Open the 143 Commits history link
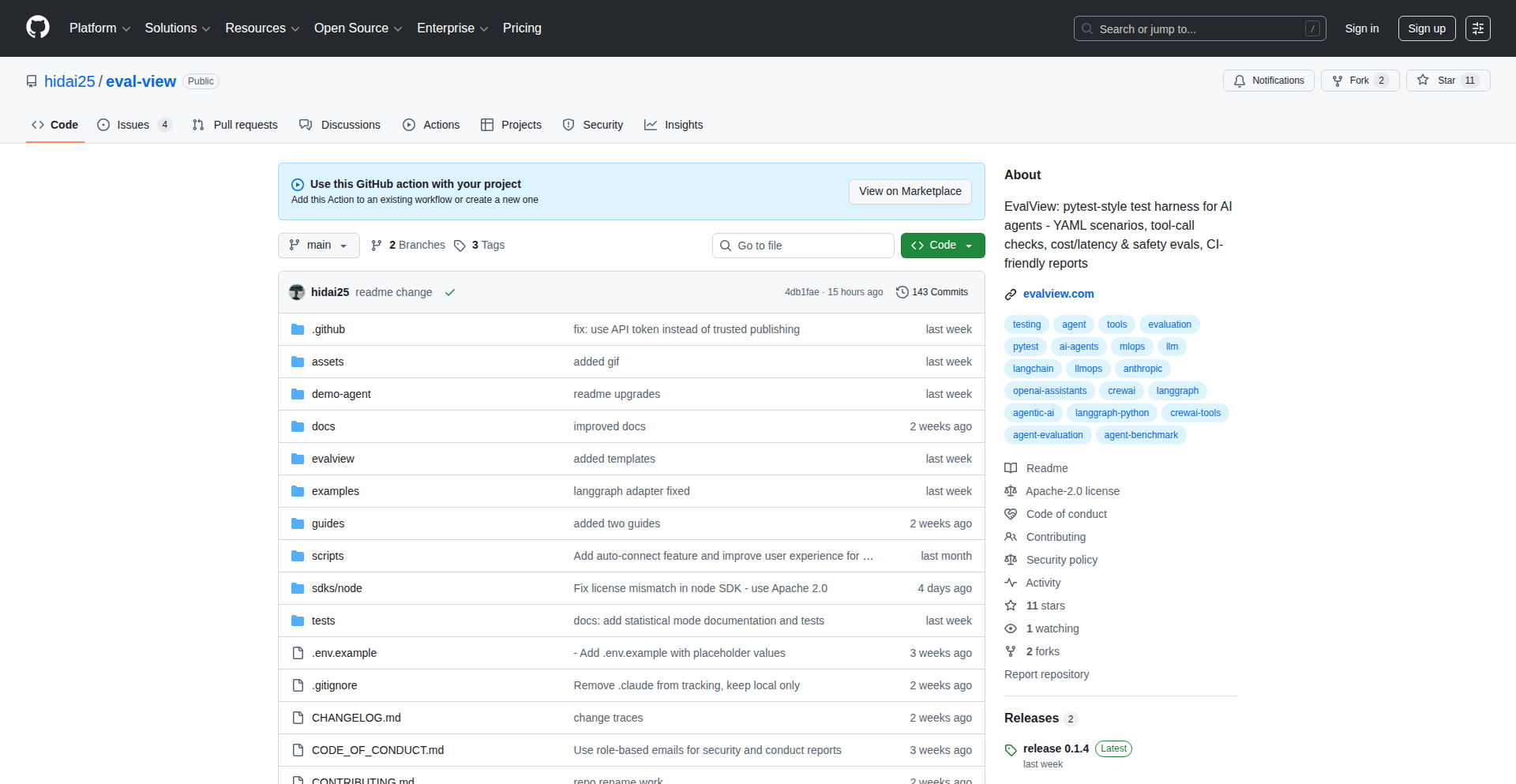 (932, 292)
